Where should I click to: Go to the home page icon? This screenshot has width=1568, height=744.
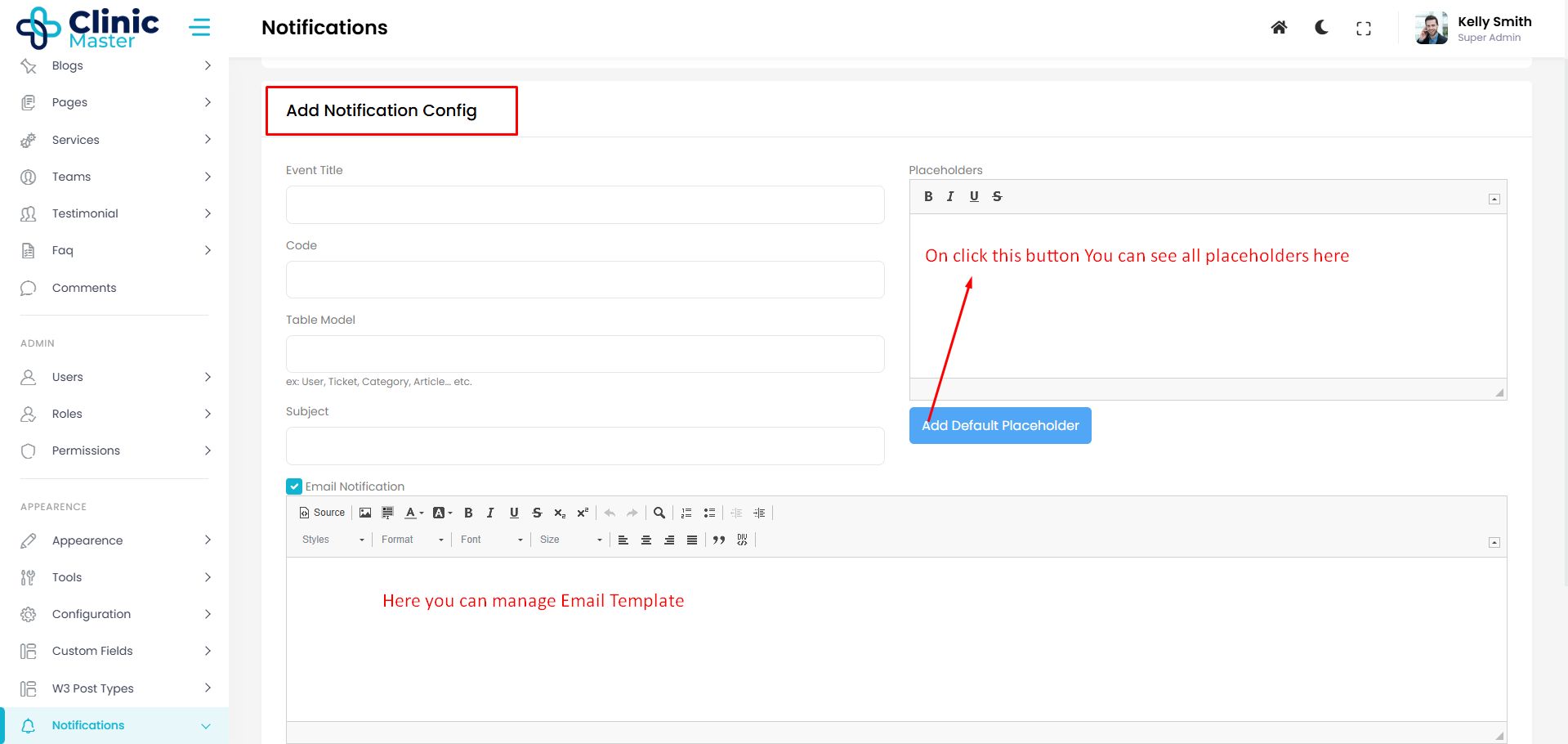[1279, 28]
